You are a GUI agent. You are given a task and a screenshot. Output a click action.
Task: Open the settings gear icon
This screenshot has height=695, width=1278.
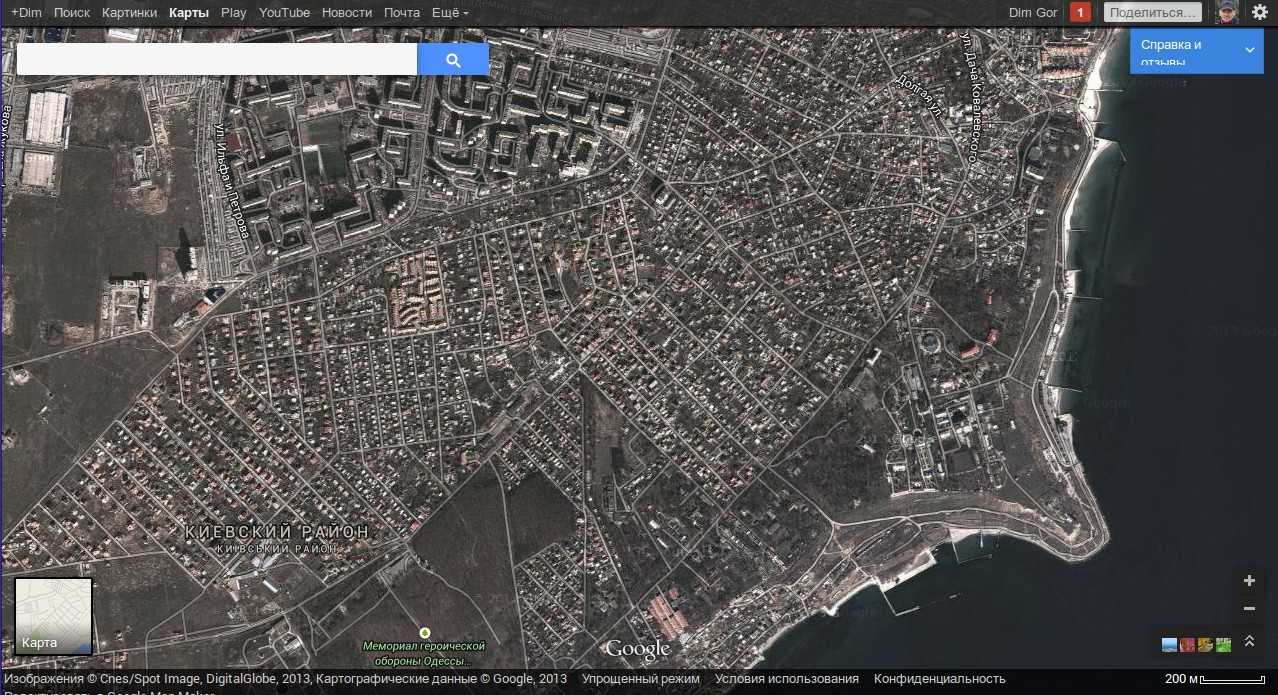tap(1259, 12)
